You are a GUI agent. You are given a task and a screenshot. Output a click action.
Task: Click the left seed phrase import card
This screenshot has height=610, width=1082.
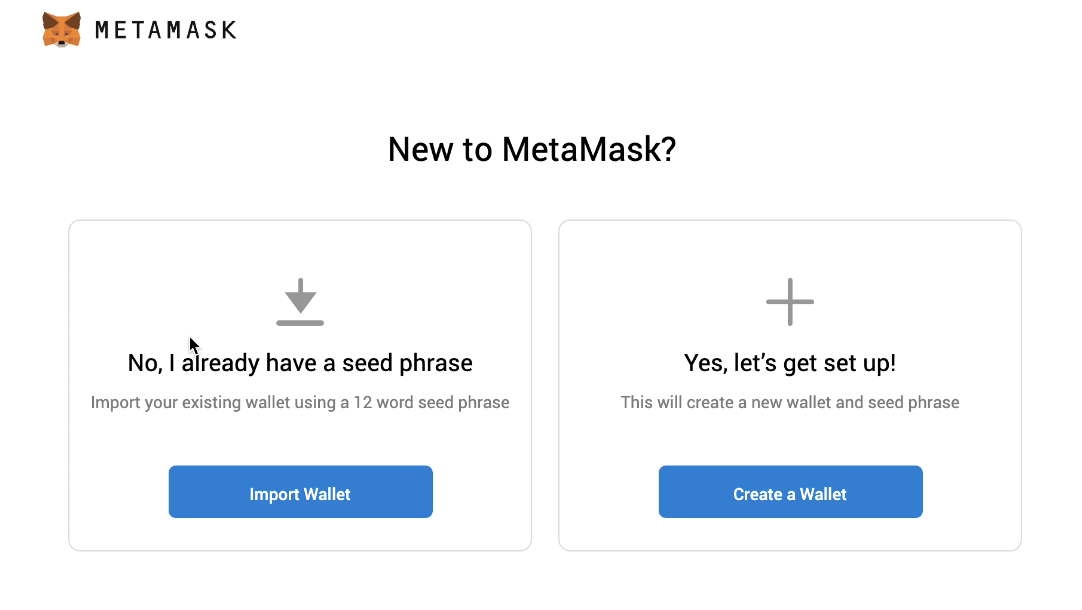click(300, 385)
